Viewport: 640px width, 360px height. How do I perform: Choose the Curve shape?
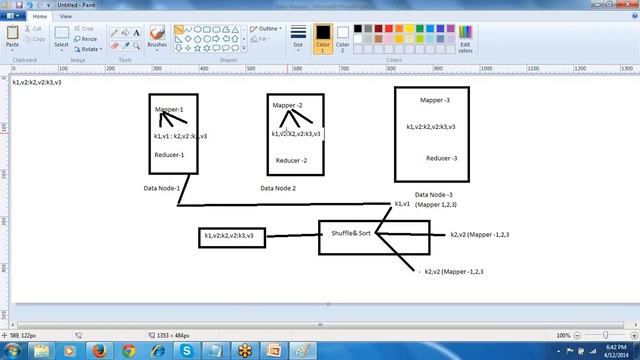tap(188, 30)
